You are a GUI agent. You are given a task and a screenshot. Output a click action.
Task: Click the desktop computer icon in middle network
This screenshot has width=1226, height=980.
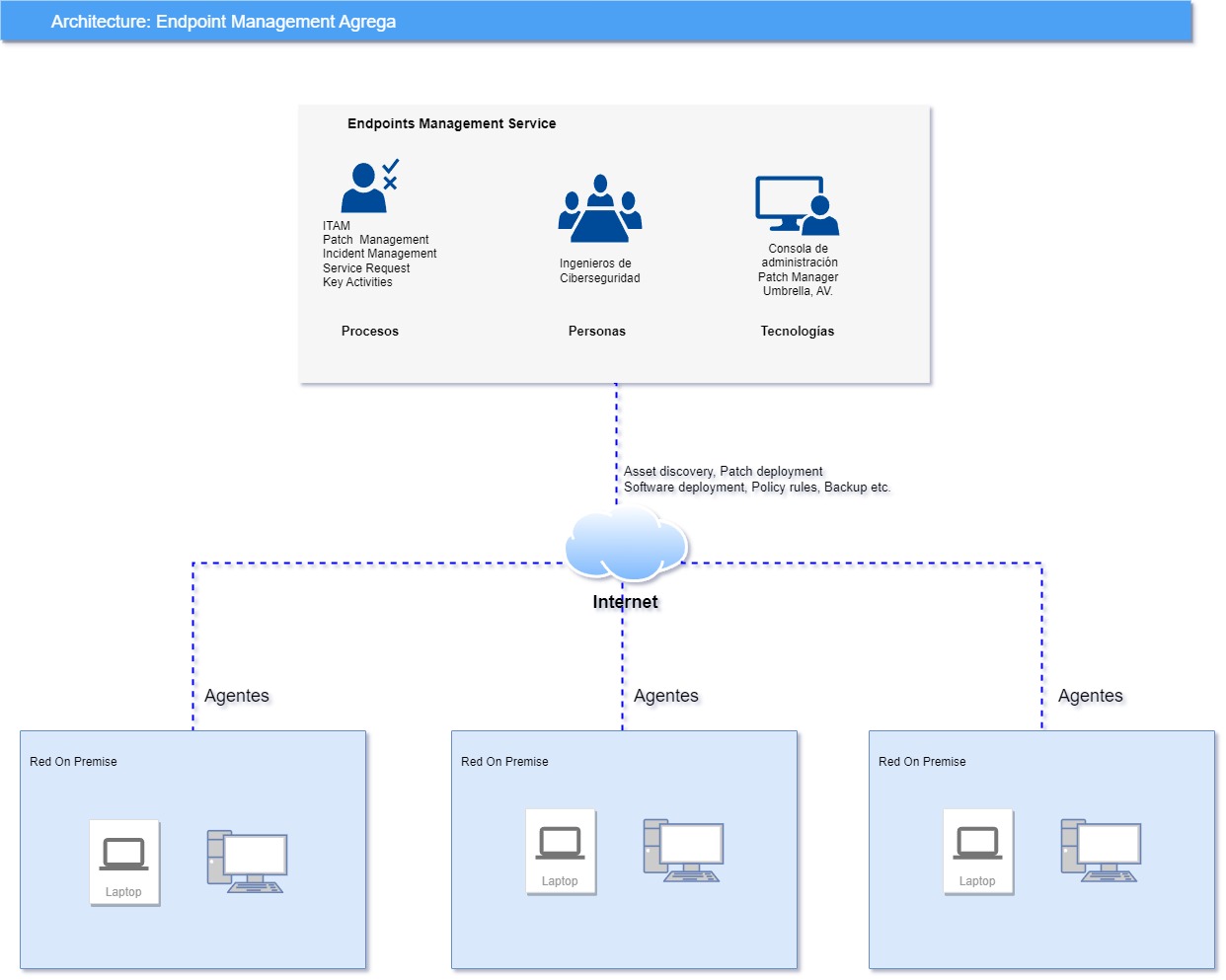coord(683,849)
